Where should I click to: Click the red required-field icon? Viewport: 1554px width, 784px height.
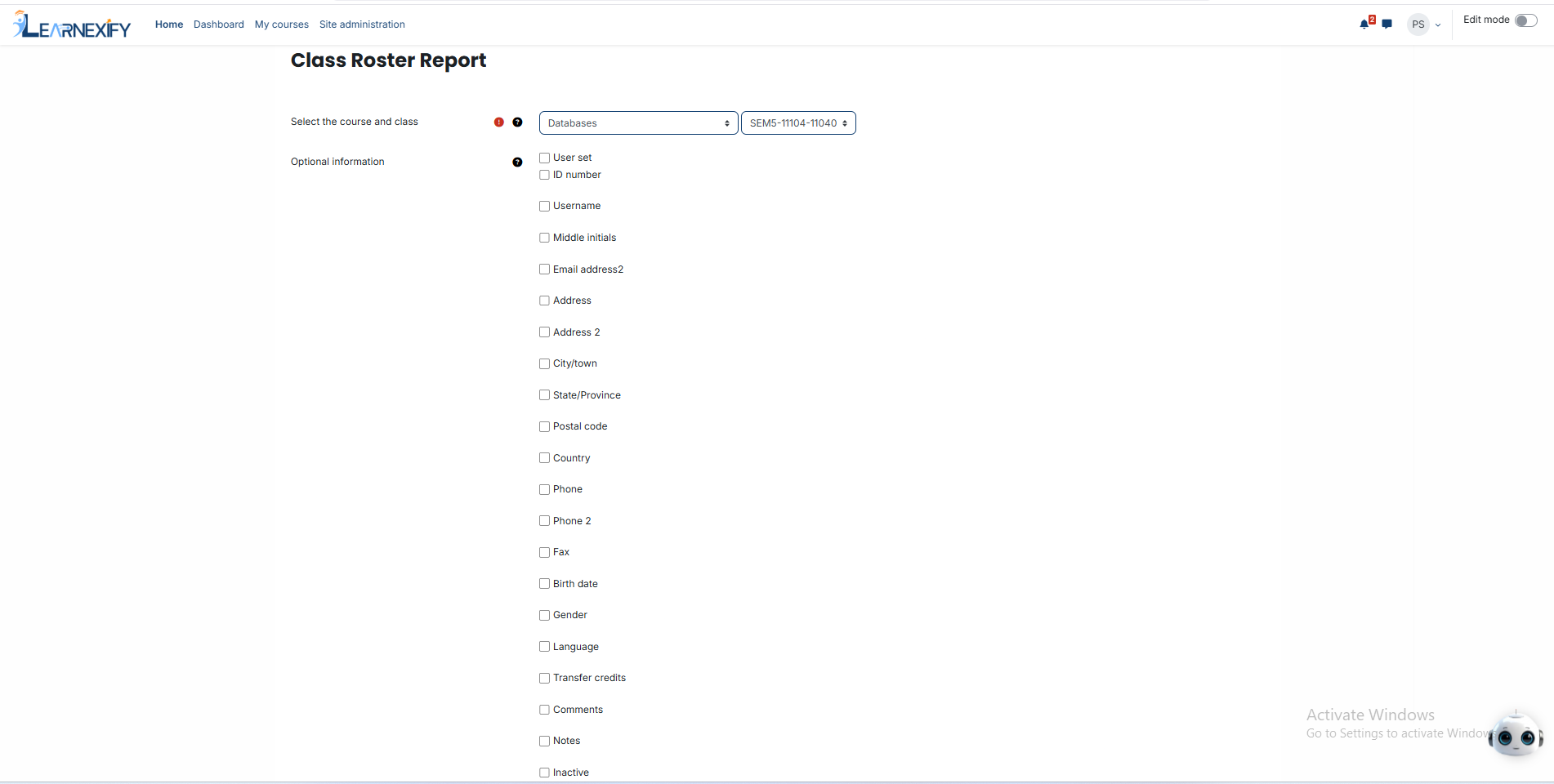tap(499, 122)
